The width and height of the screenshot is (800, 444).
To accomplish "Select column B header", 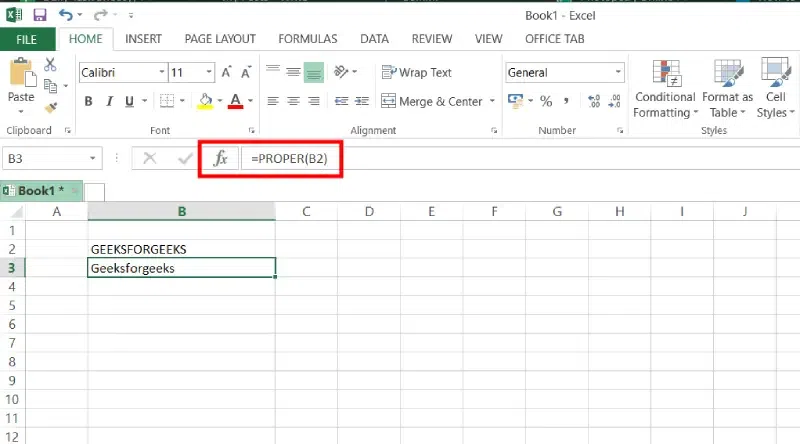I will coord(182,211).
